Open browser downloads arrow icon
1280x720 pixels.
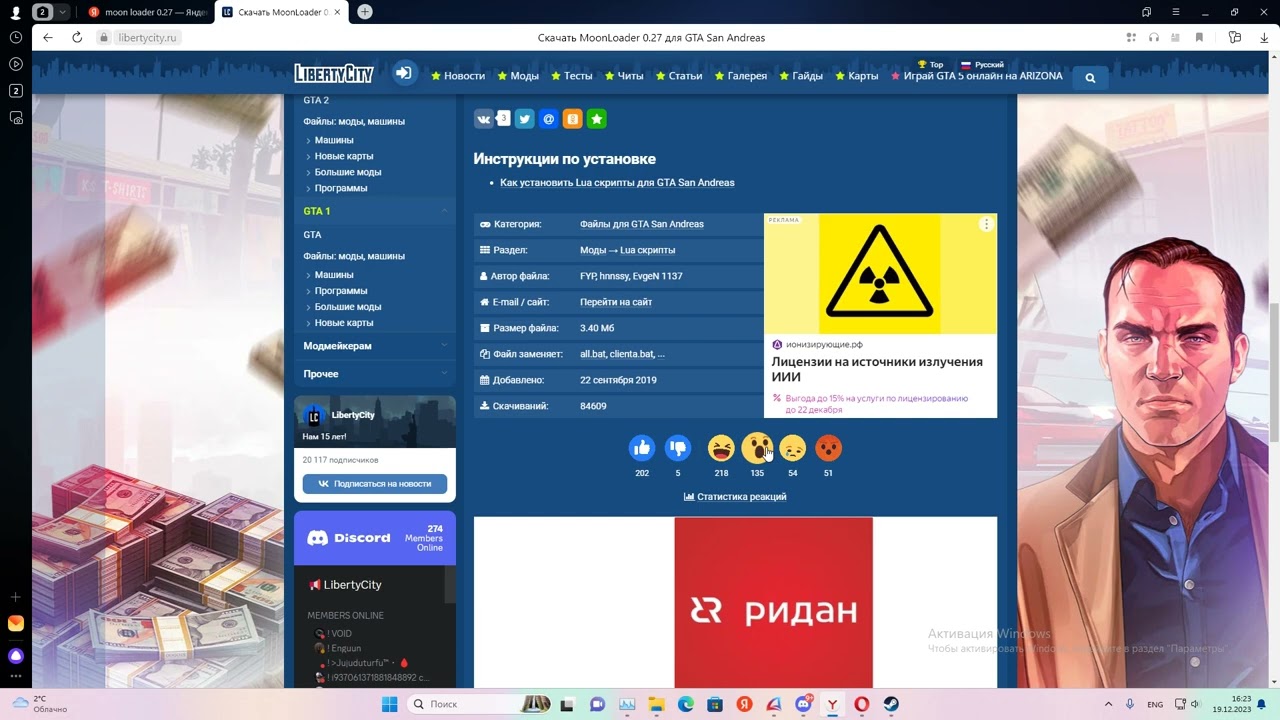coord(1264,37)
